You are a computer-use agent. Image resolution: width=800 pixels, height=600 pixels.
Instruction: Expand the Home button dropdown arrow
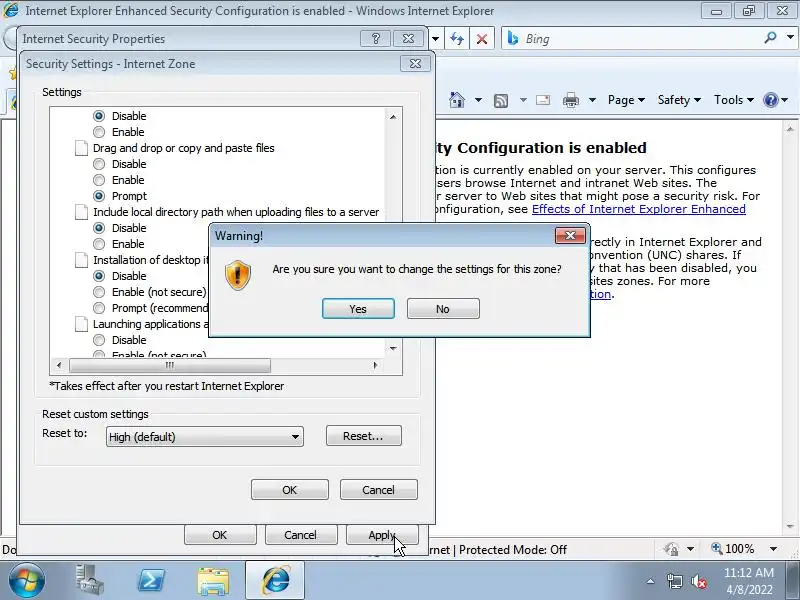(x=478, y=100)
